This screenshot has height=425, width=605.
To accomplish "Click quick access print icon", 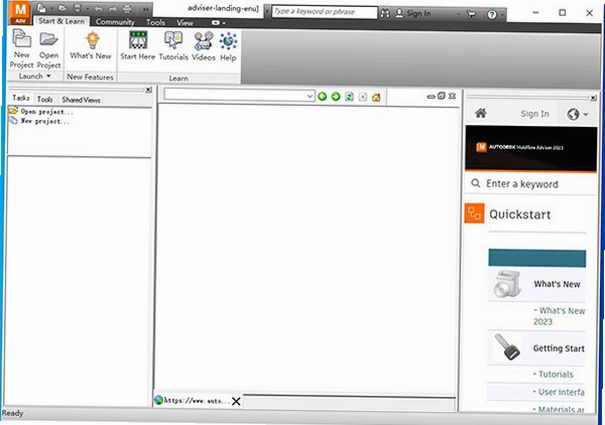I will pyautogui.click(x=127, y=8).
